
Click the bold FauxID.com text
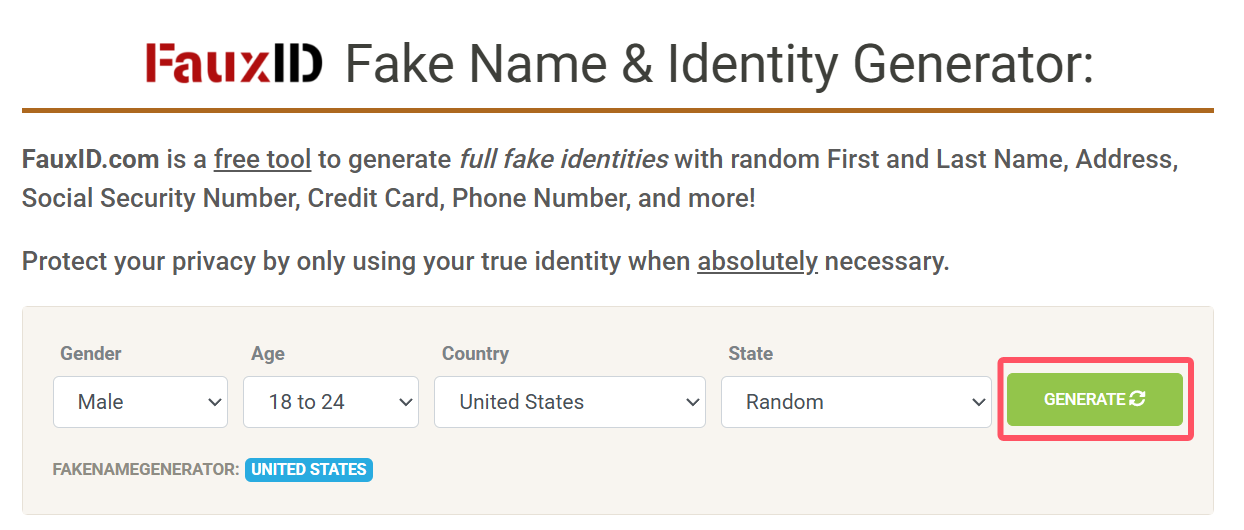tap(90, 159)
